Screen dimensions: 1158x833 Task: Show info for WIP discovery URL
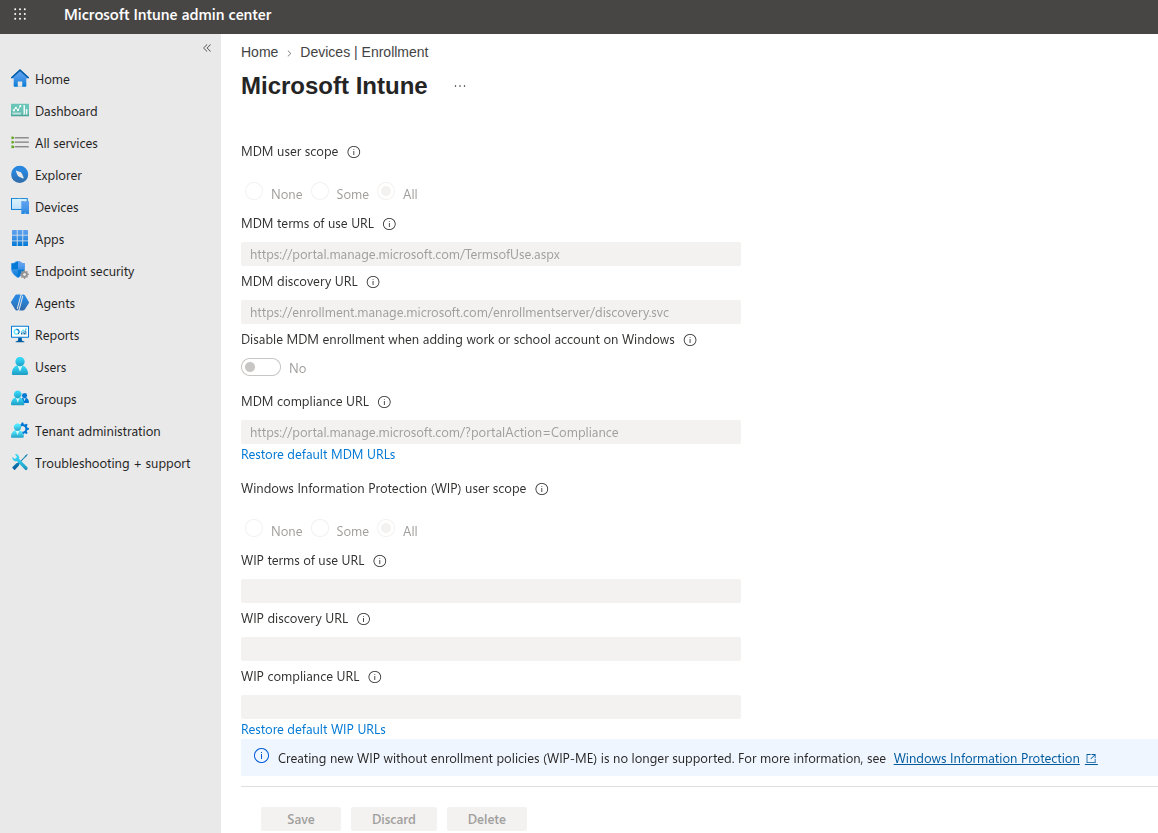click(363, 619)
